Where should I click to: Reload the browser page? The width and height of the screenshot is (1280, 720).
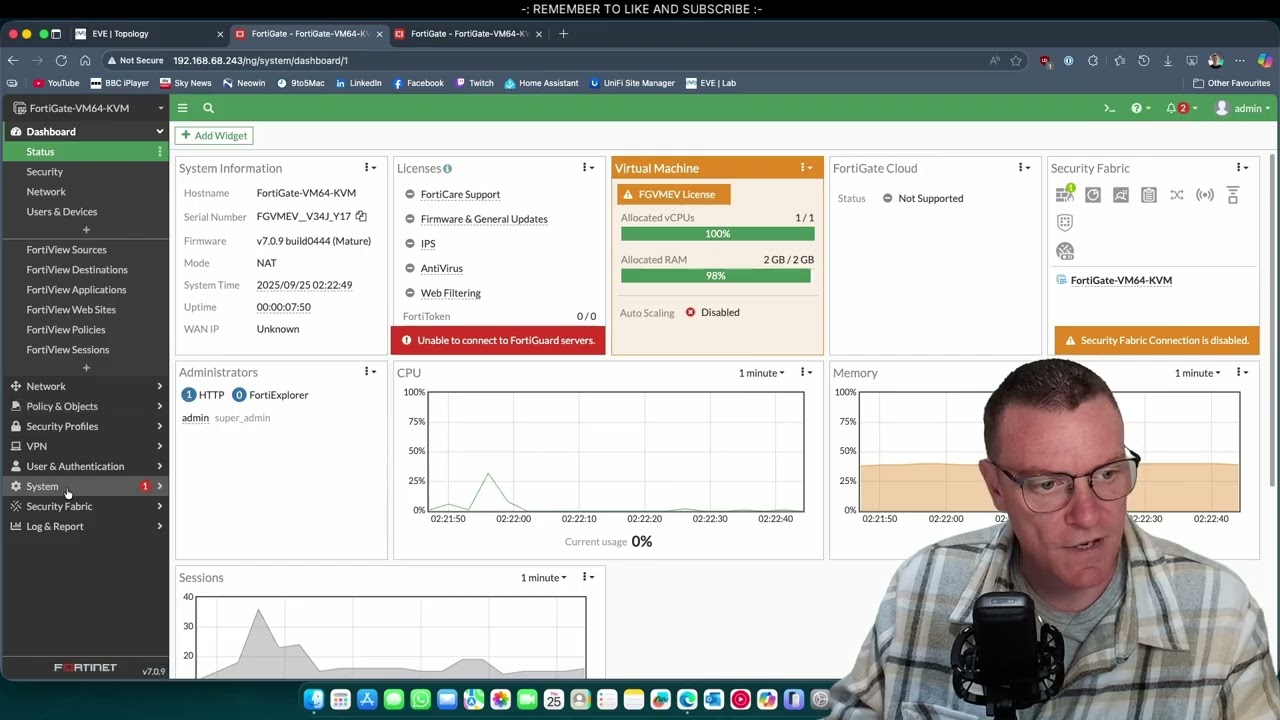[61, 60]
